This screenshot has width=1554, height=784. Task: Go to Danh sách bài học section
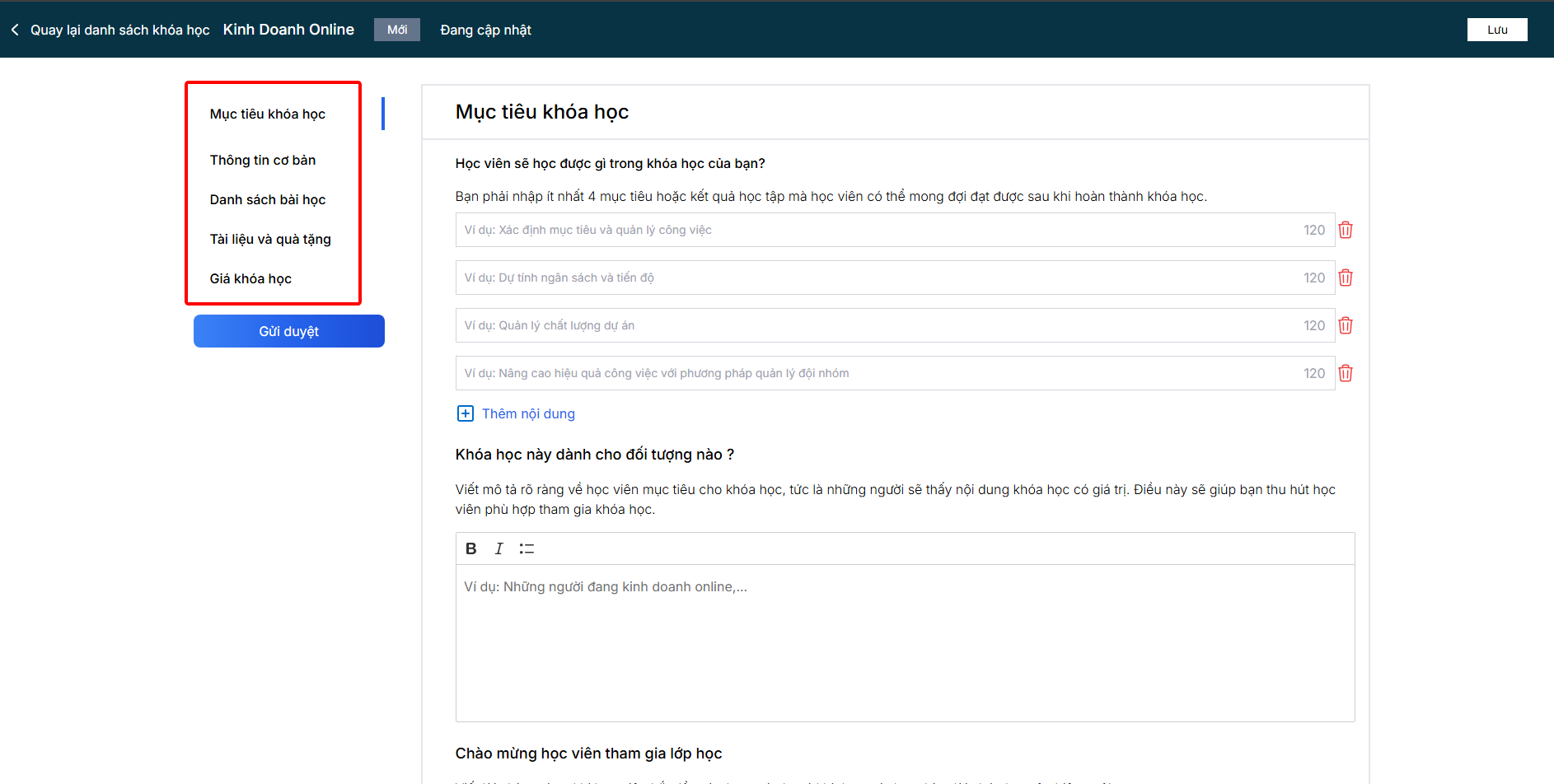click(x=268, y=199)
